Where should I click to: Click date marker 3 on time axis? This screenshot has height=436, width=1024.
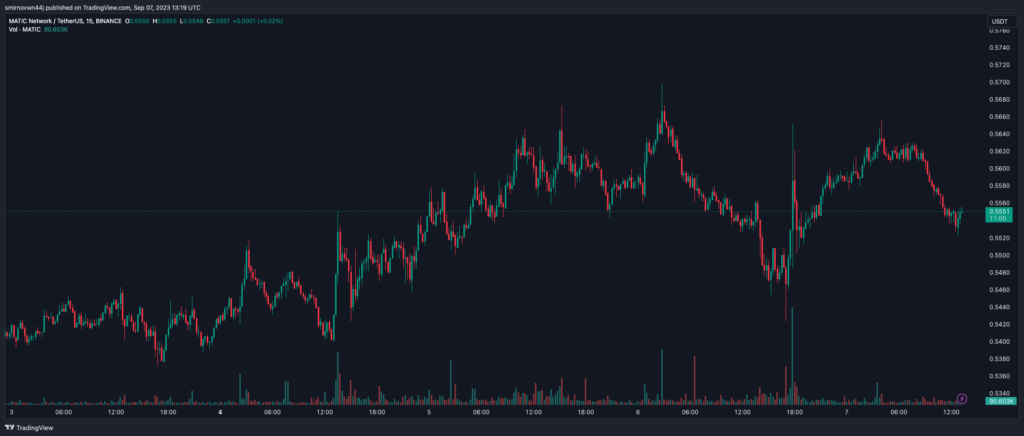(x=11, y=412)
